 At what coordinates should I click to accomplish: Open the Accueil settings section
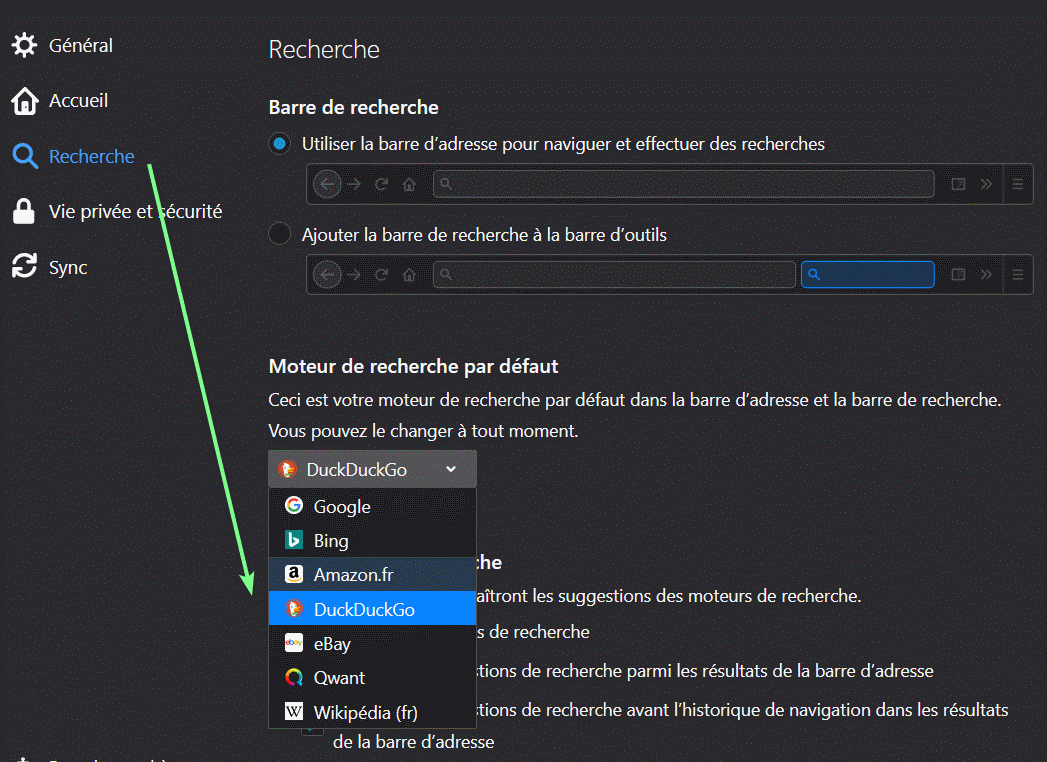[x=78, y=101]
